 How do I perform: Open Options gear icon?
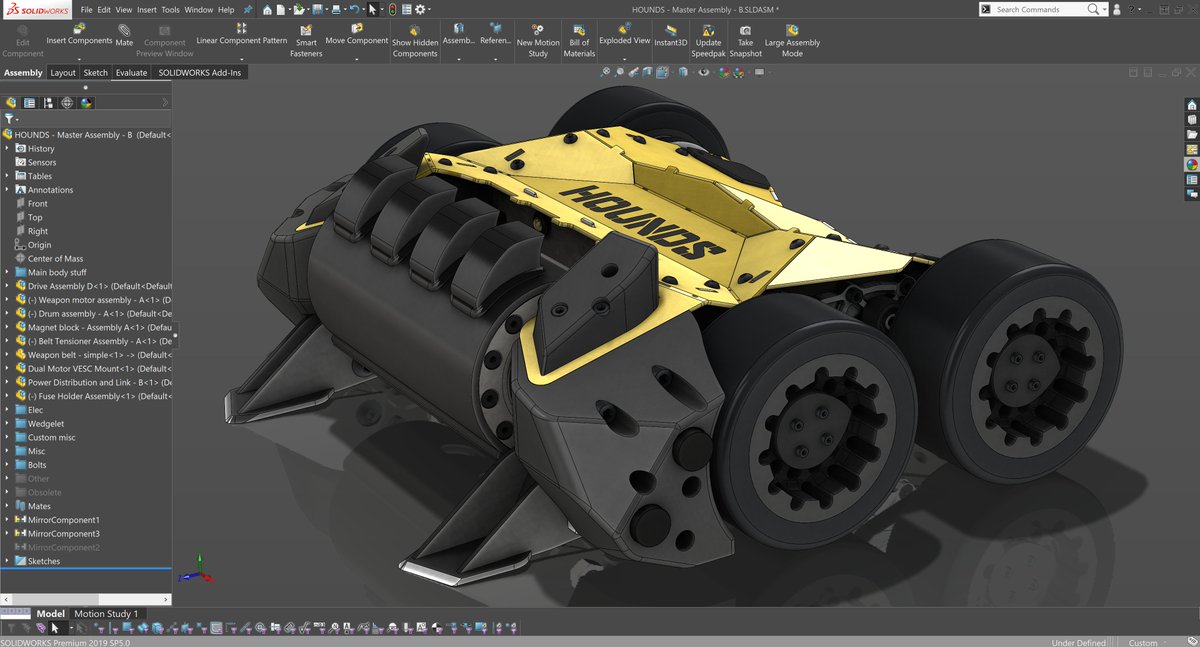click(420, 9)
